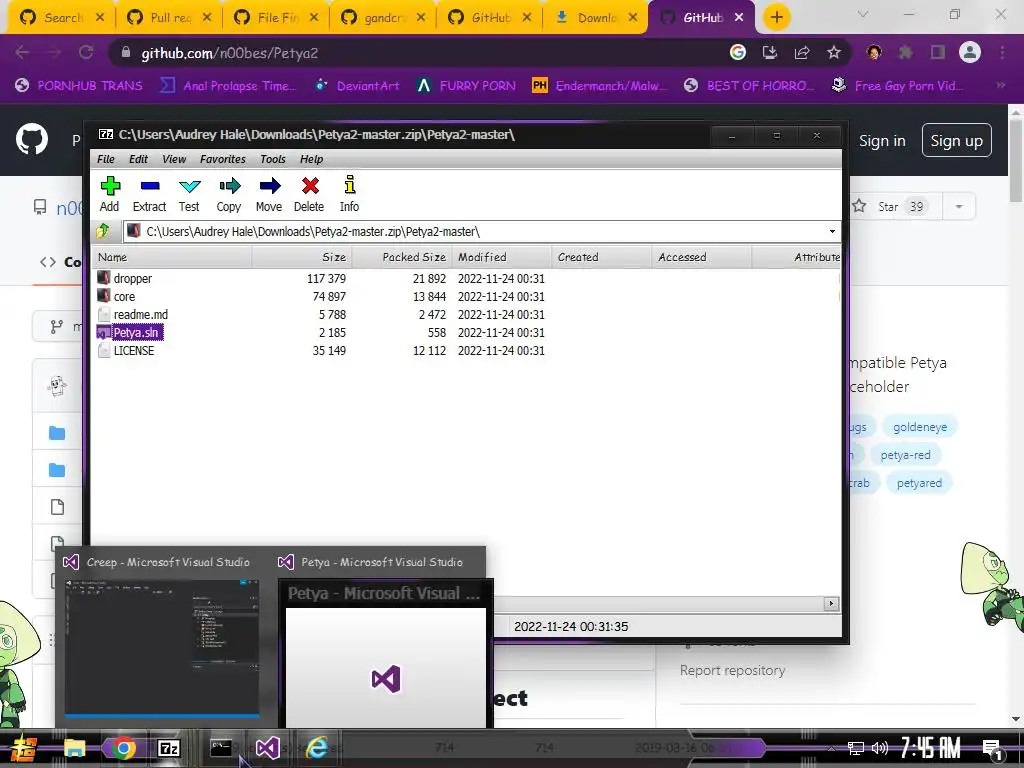Screen dimensions: 1024x768
Task: Click the Windows Start button
Action: coord(24,749)
